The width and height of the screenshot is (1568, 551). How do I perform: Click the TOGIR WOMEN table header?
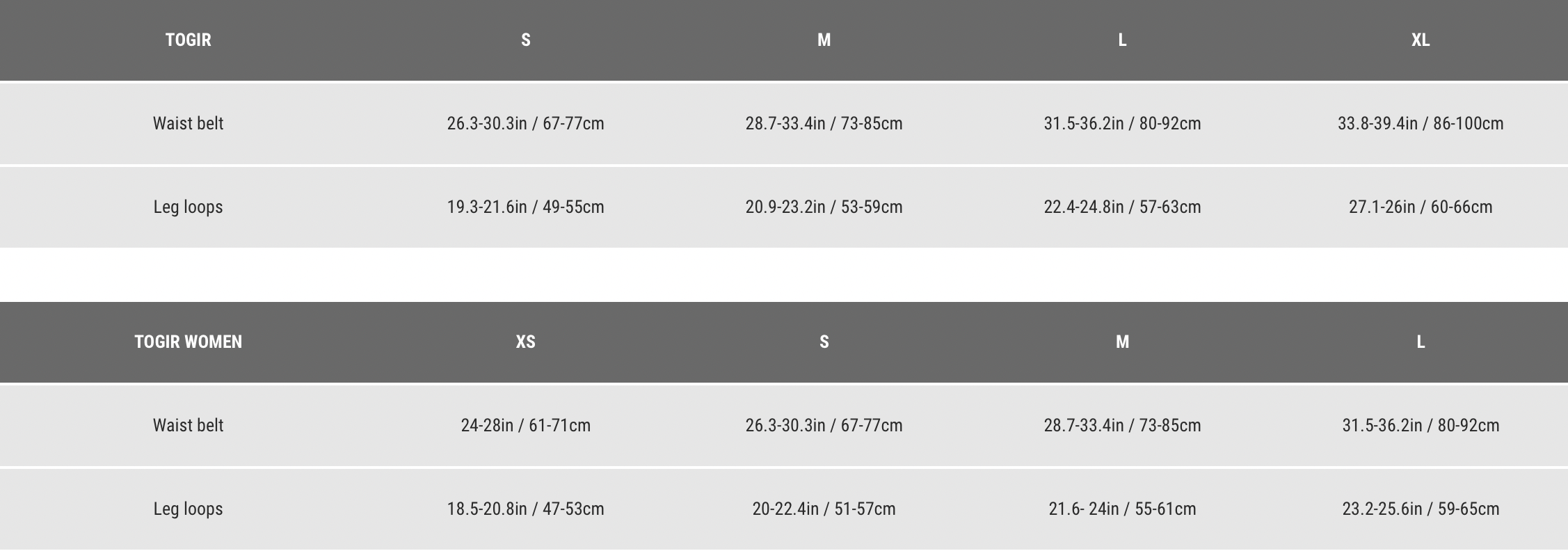[188, 342]
